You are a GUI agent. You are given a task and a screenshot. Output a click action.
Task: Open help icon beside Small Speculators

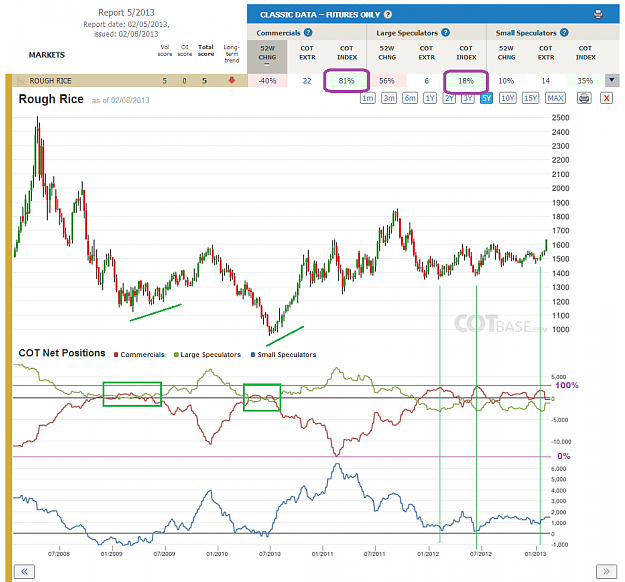564,33
